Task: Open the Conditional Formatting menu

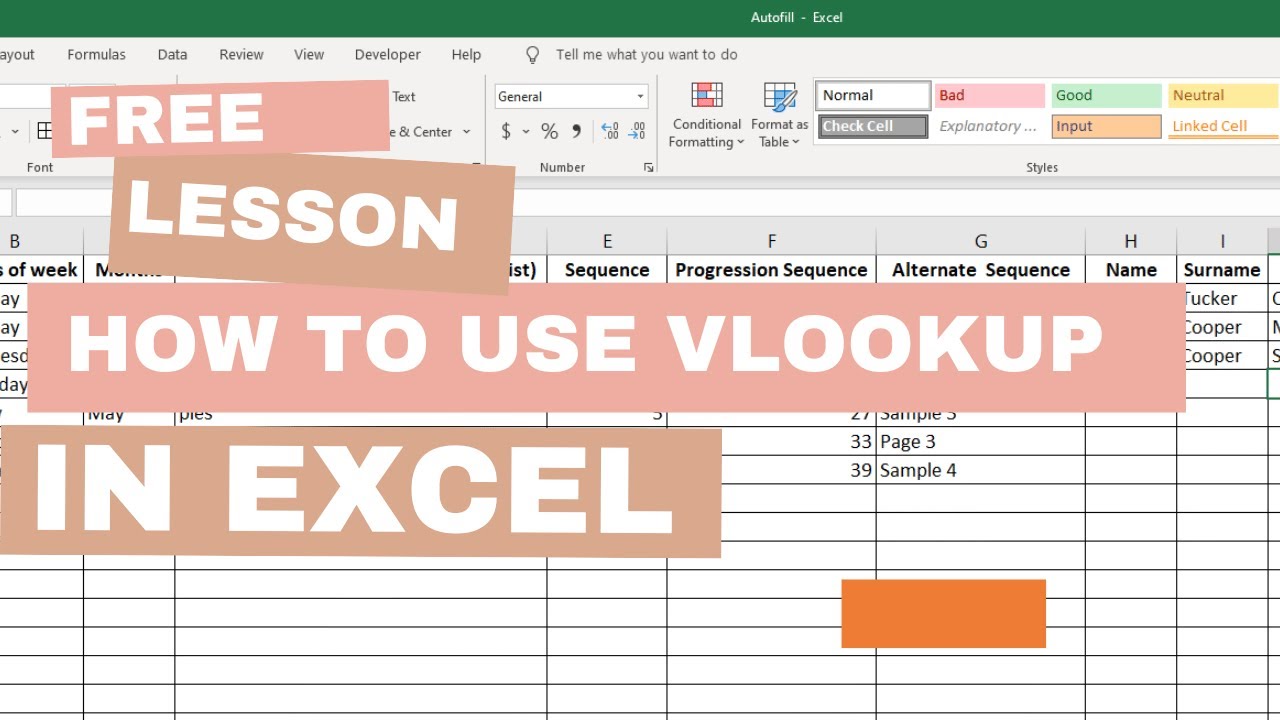Action: click(x=706, y=115)
